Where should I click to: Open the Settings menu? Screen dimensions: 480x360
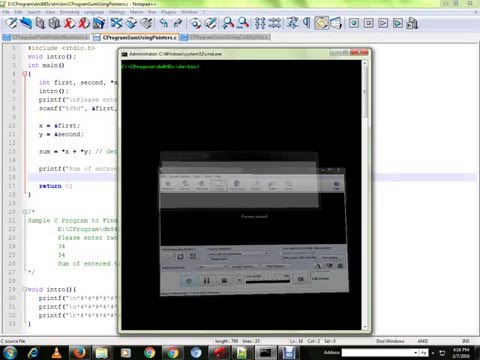(x=117, y=12)
